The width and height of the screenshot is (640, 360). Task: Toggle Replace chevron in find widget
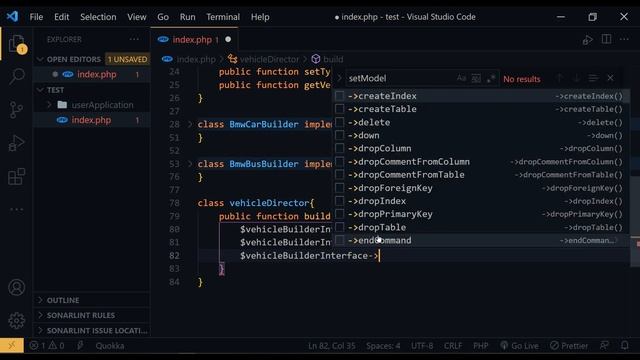339,78
